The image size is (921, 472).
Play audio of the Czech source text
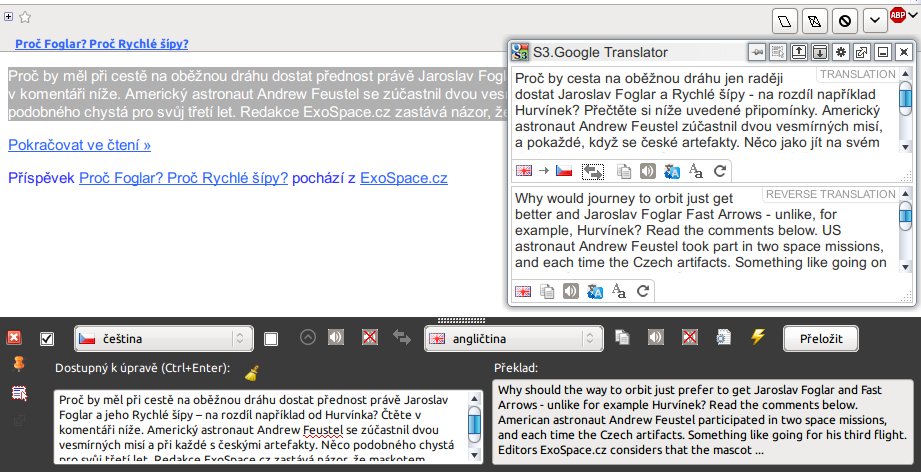336,337
